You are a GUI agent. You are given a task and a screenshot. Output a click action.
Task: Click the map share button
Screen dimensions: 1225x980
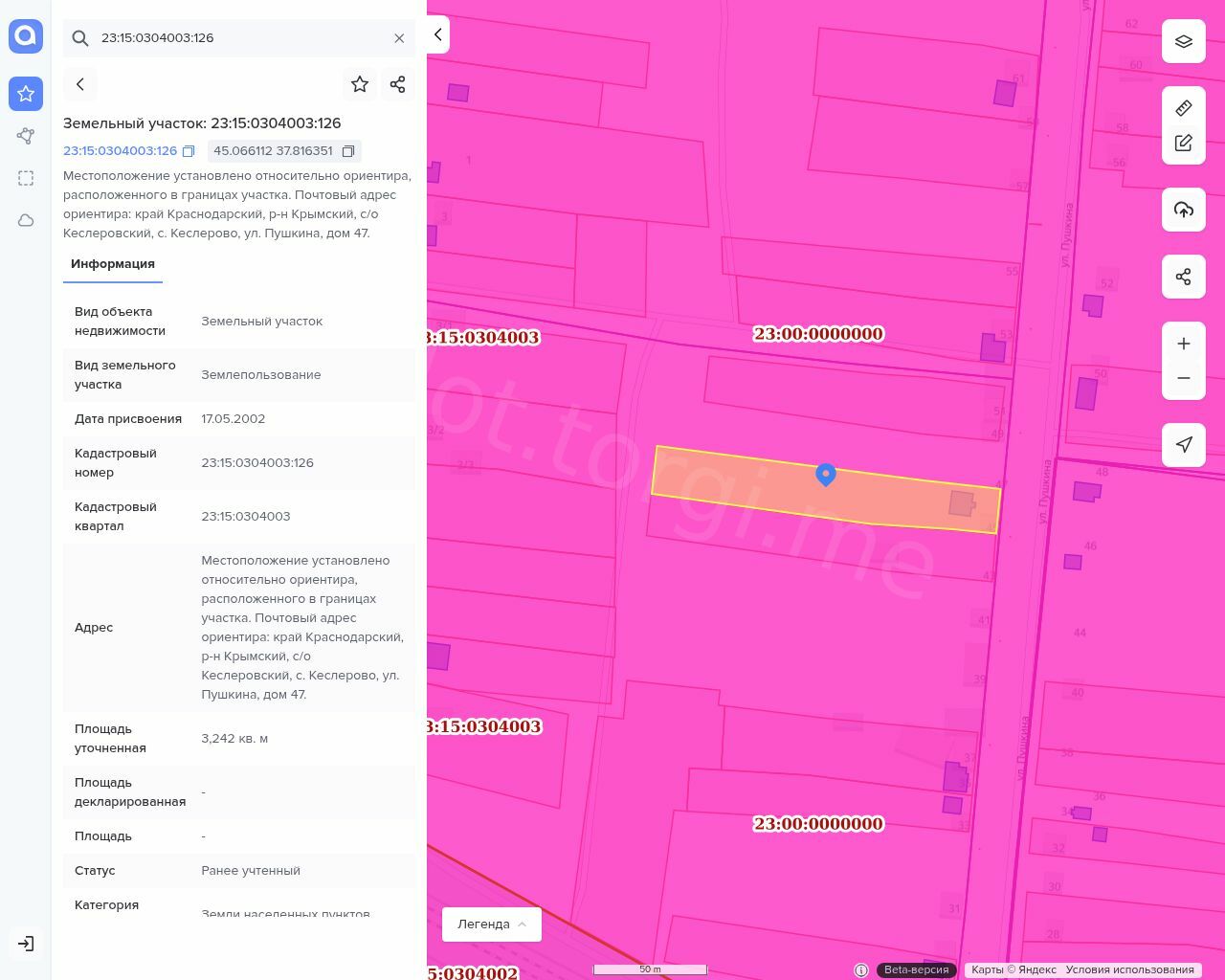[1184, 278]
